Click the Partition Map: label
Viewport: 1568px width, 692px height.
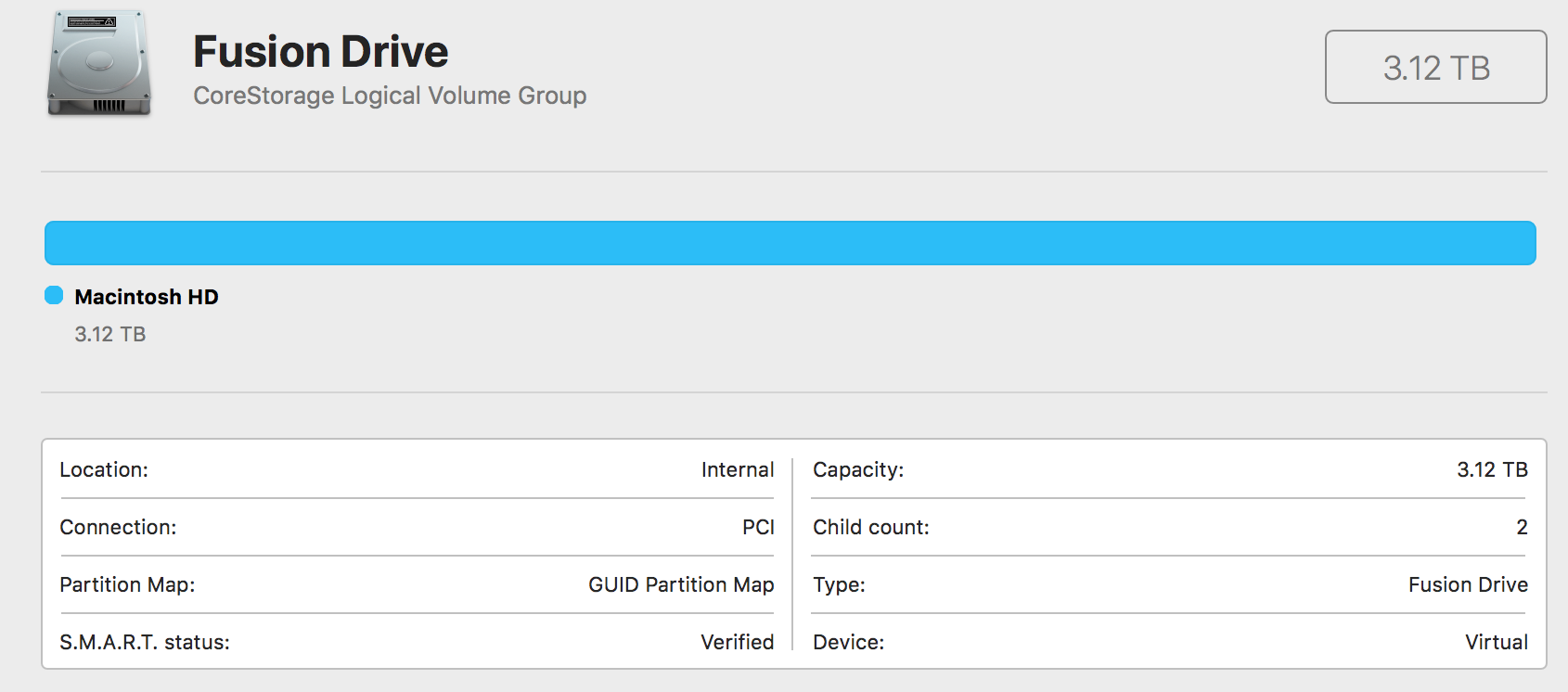point(127,584)
